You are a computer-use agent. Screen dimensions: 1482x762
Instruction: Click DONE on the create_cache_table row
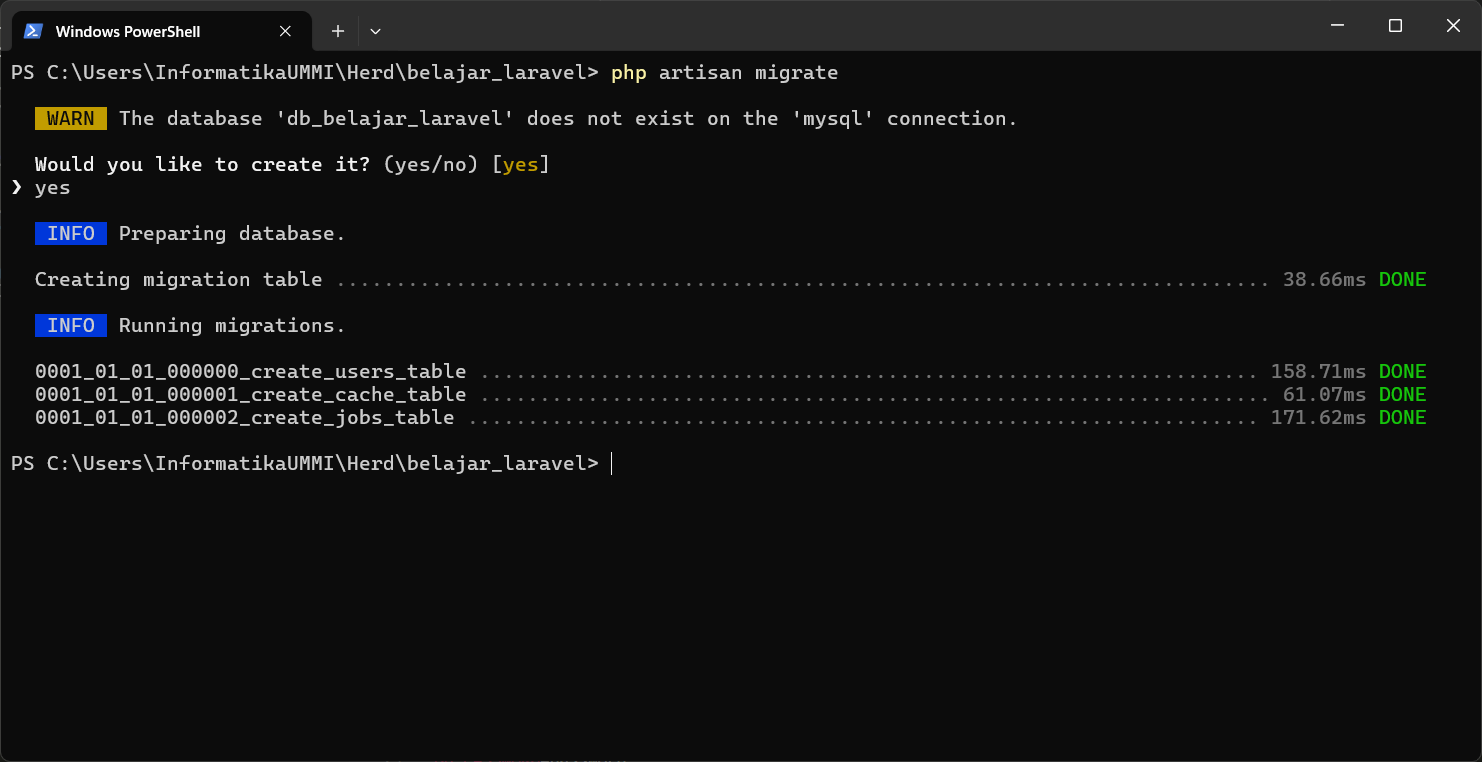1402,394
